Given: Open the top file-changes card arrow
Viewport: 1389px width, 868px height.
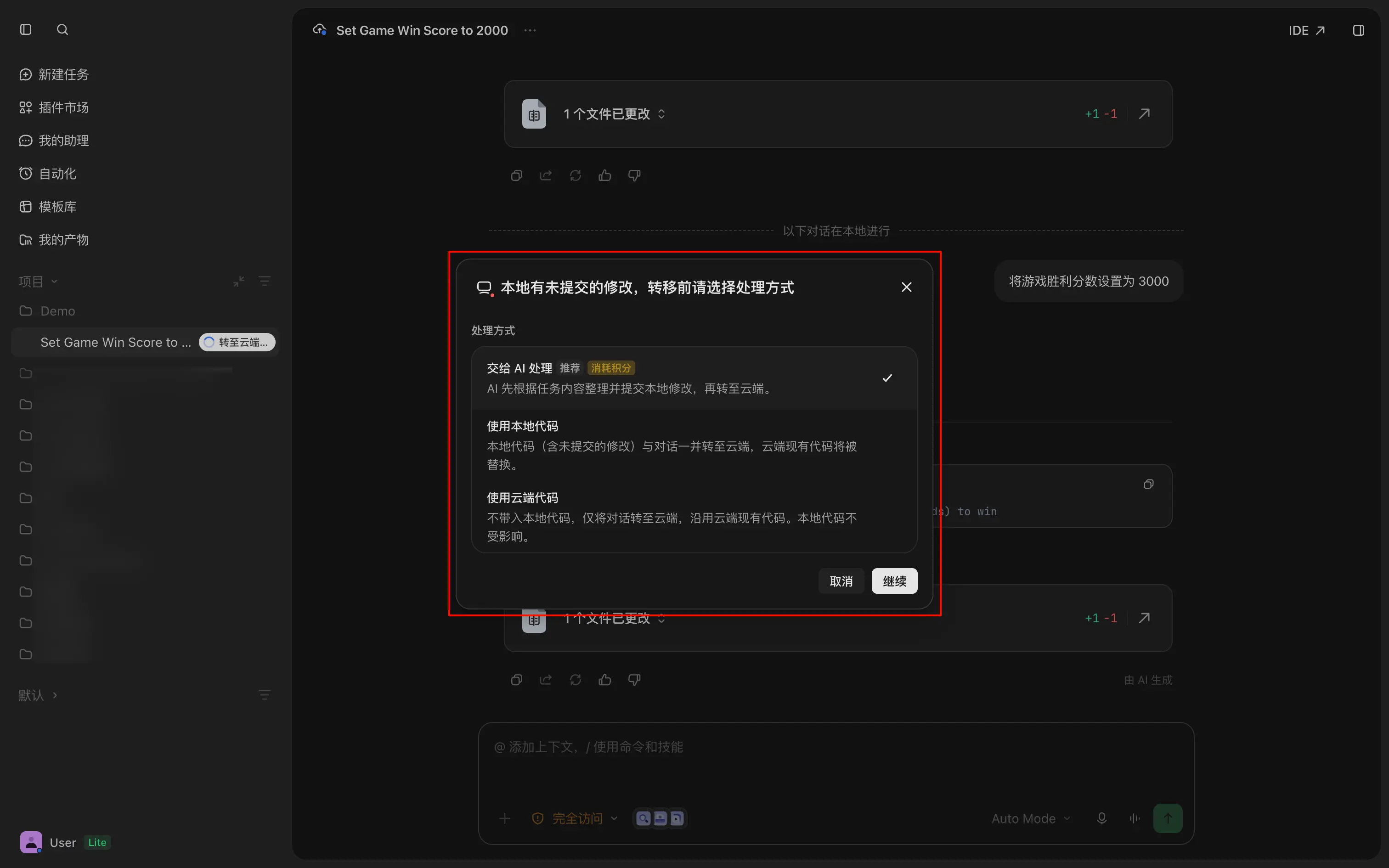Looking at the screenshot, I should [x=1144, y=114].
